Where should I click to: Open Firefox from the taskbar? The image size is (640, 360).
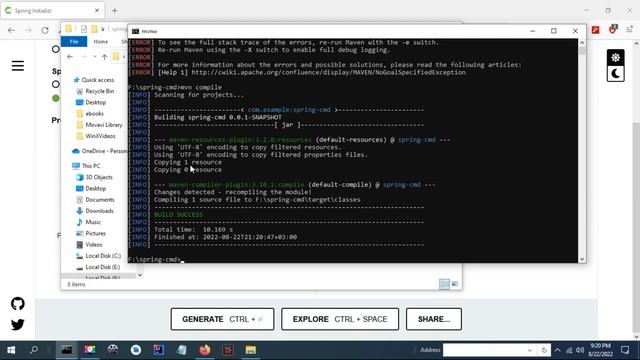click(x=205, y=350)
